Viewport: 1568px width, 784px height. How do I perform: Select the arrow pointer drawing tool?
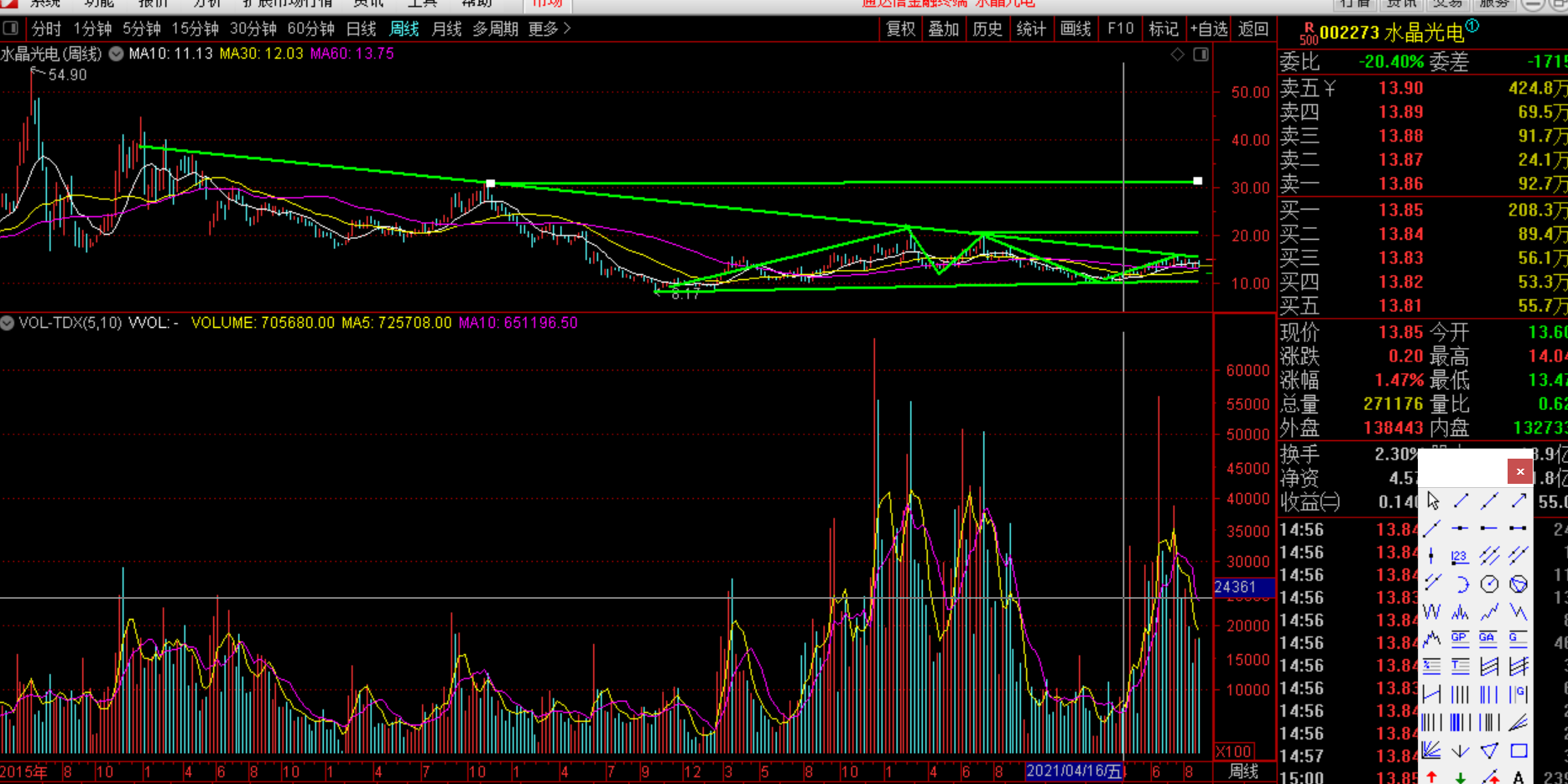(x=1433, y=501)
